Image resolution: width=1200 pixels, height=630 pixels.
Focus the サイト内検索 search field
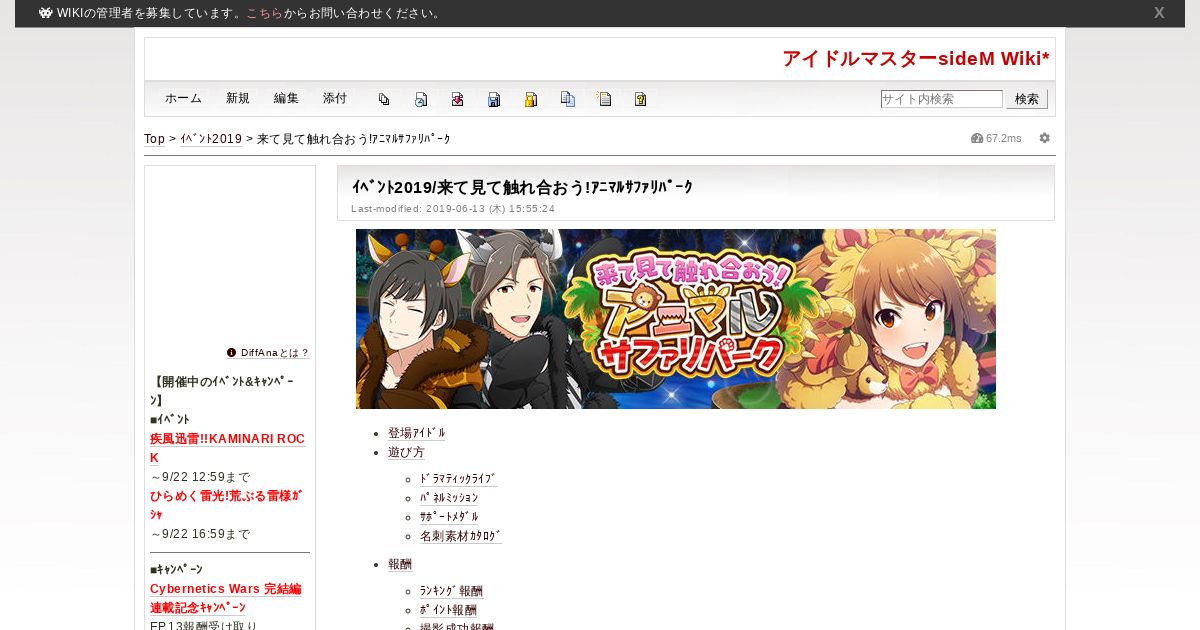click(x=941, y=99)
